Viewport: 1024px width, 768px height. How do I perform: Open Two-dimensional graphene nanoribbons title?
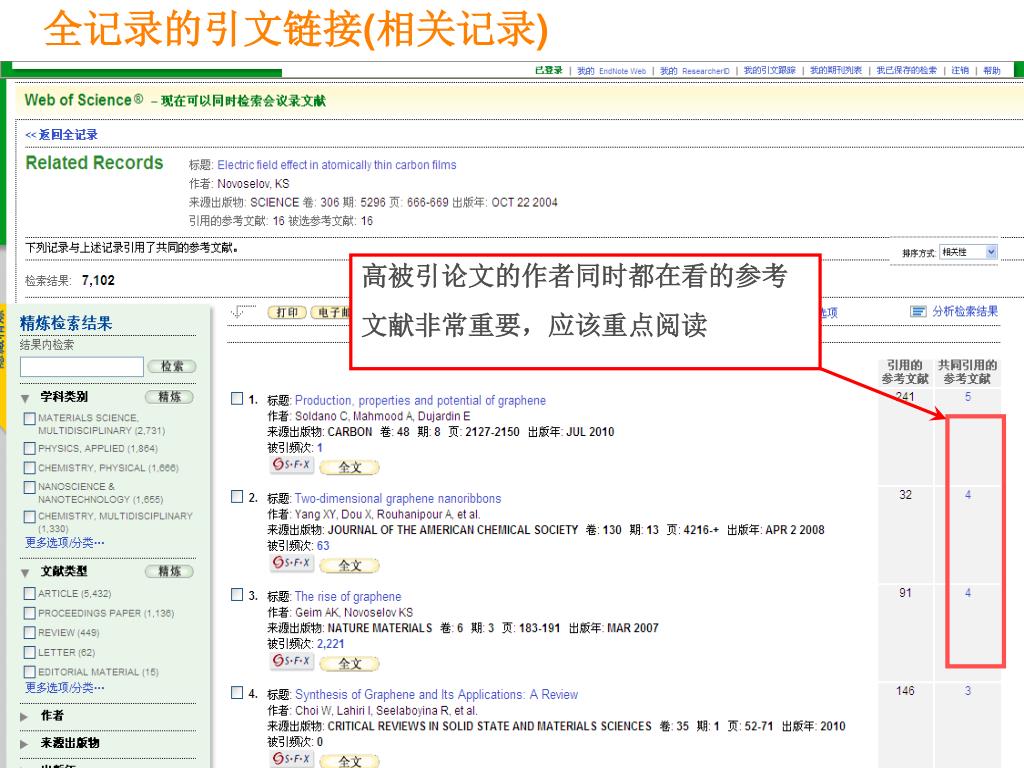click(398, 498)
